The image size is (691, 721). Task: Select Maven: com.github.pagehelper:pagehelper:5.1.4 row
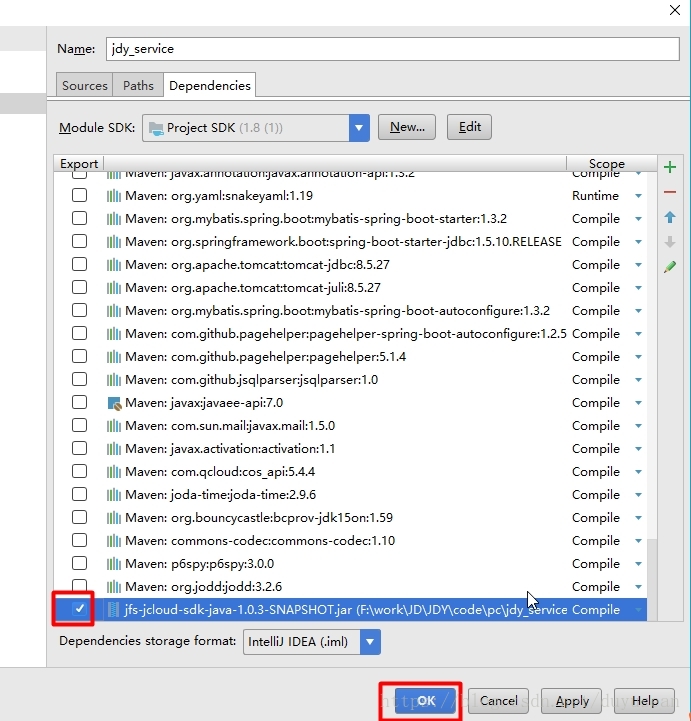pyautogui.click(x=350, y=357)
